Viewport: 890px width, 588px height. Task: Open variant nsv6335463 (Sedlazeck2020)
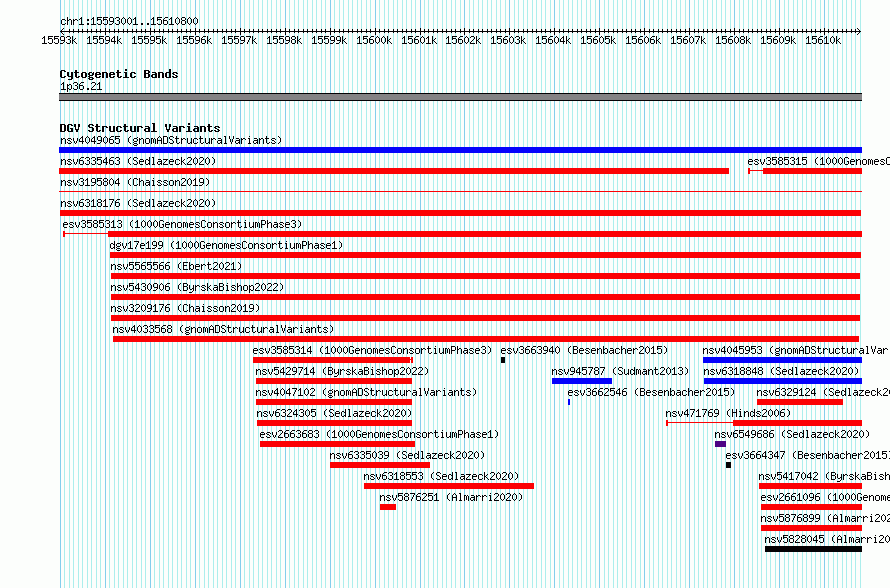click(x=138, y=161)
